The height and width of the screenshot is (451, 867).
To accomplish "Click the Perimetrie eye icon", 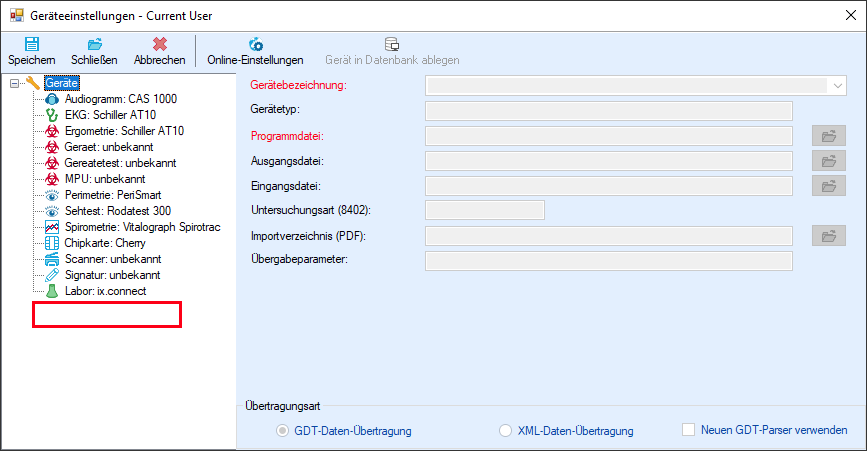I will (52, 195).
